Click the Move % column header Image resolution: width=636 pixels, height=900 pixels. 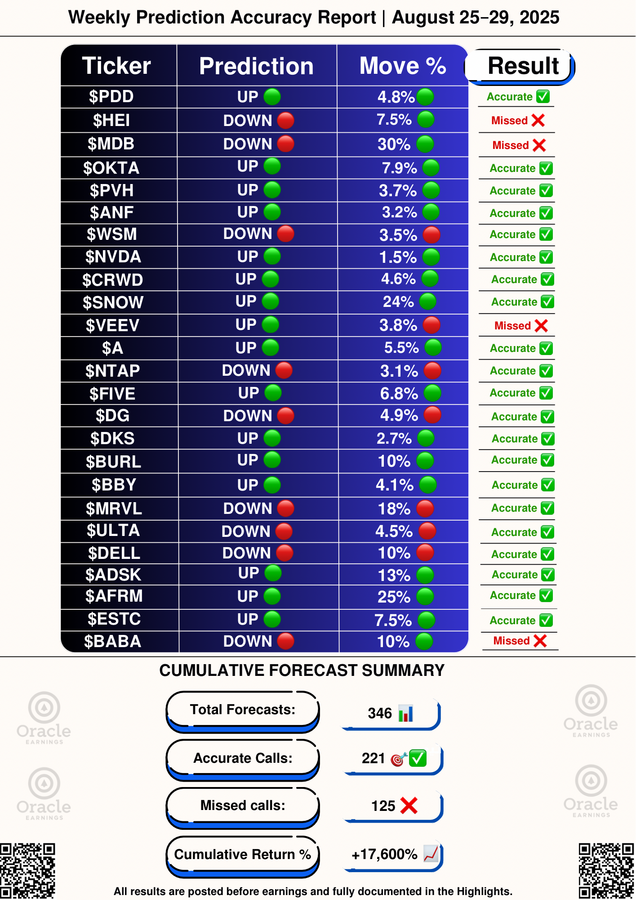(402, 66)
